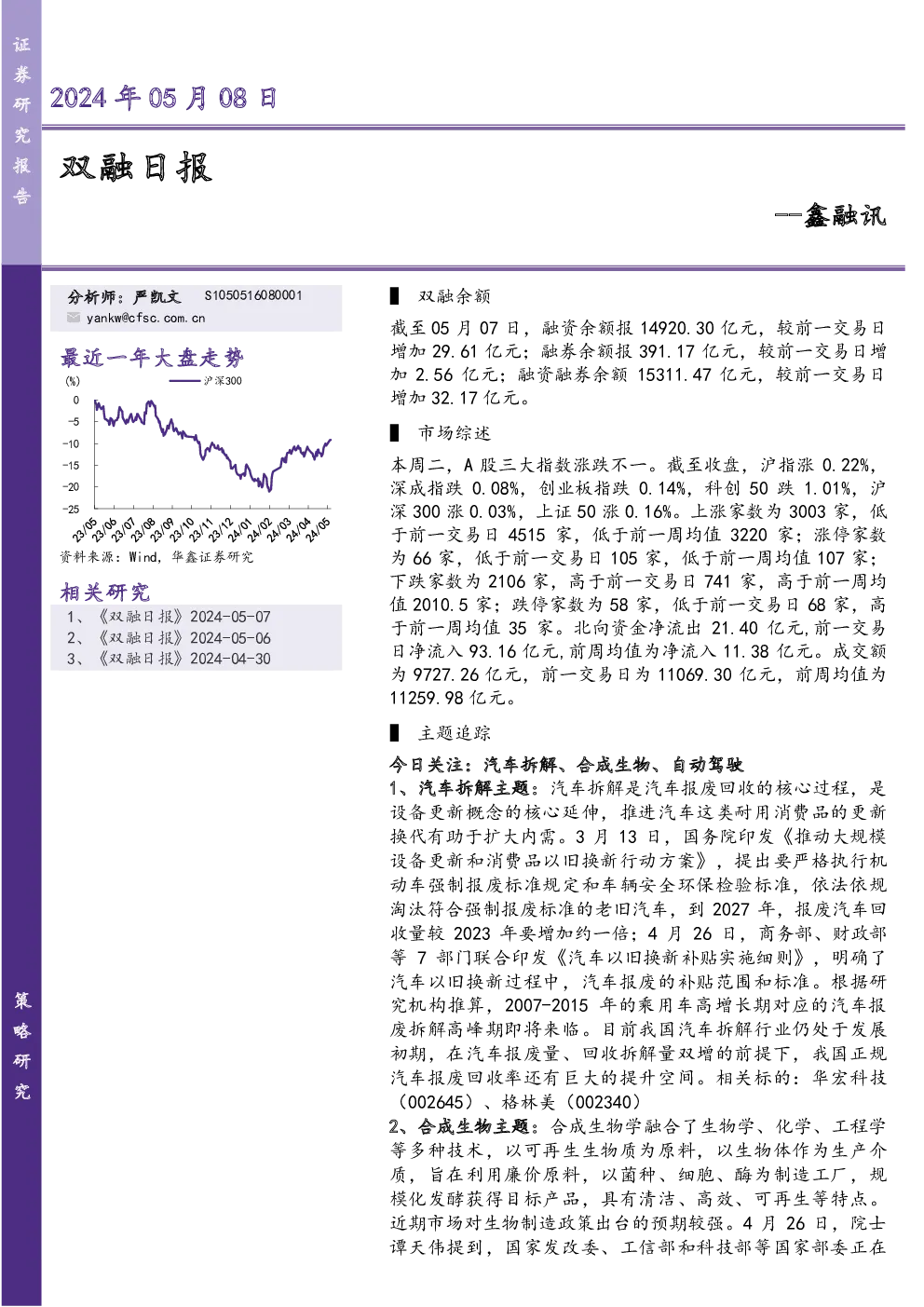
Task: Click the chart y-axis label -25
Action: click(x=71, y=510)
